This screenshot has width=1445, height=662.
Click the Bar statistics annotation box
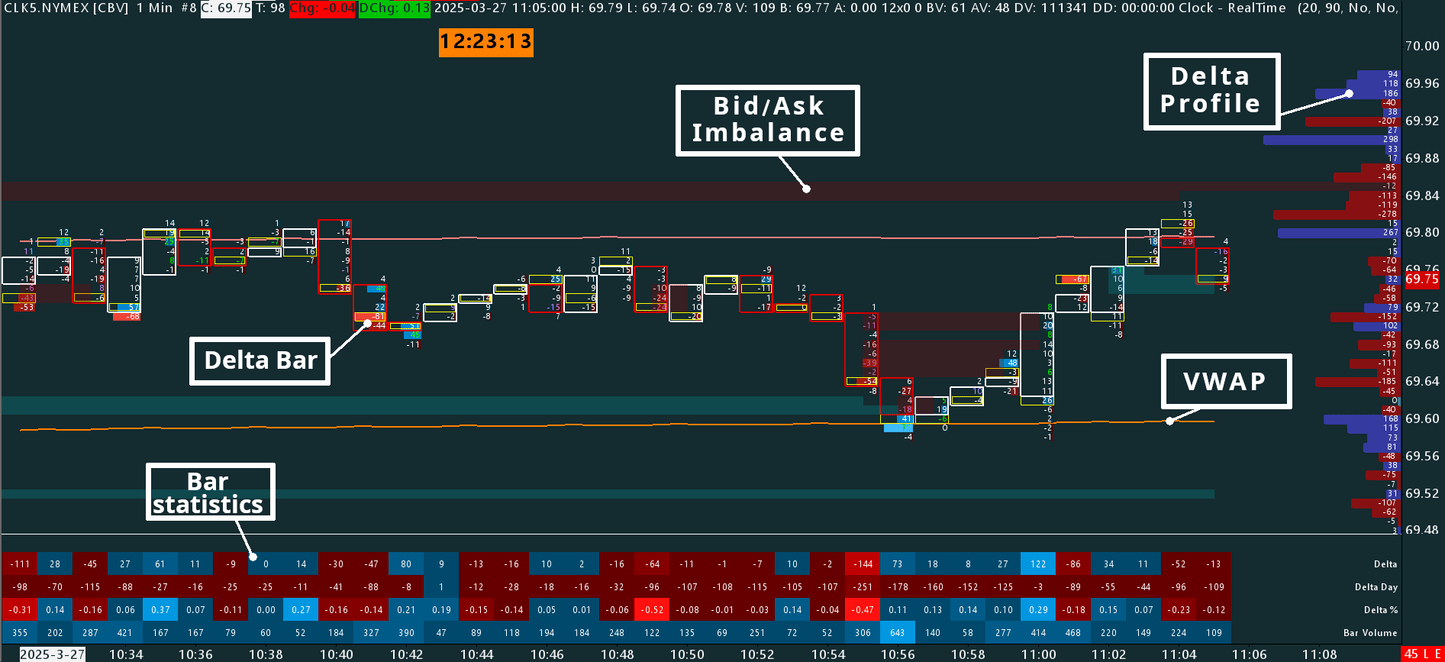point(210,491)
